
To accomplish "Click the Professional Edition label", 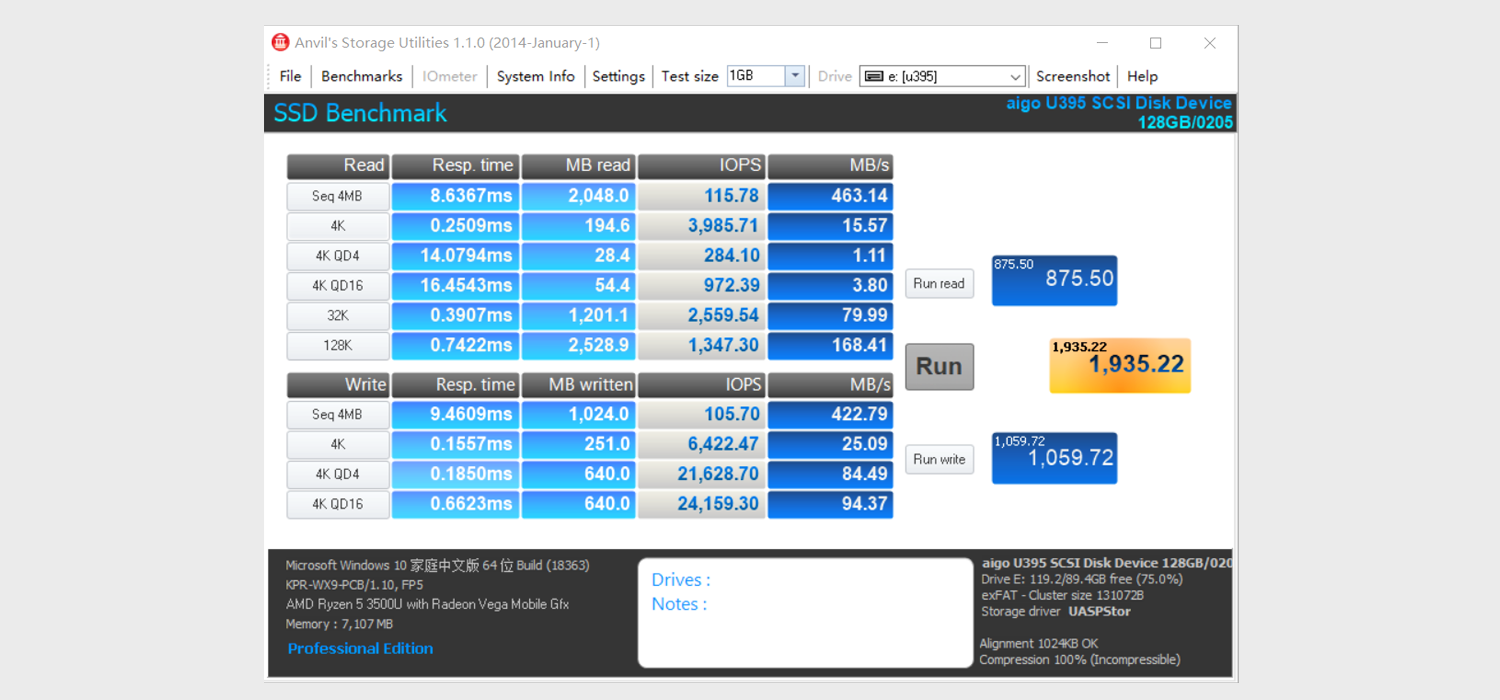I will click(360, 648).
